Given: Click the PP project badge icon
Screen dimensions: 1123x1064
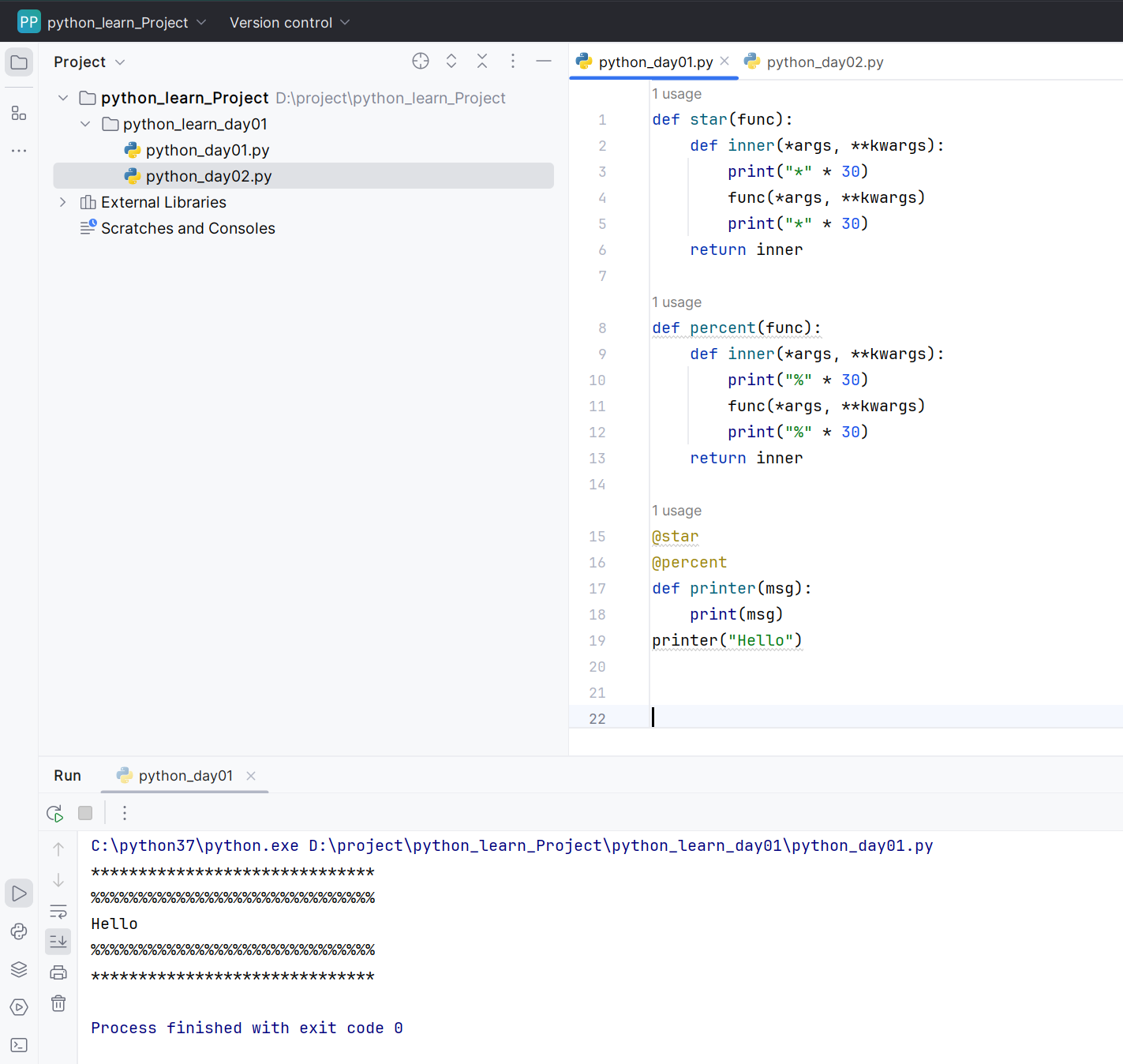Looking at the screenshot, I should pyautogui.click(x=28, y=21).
